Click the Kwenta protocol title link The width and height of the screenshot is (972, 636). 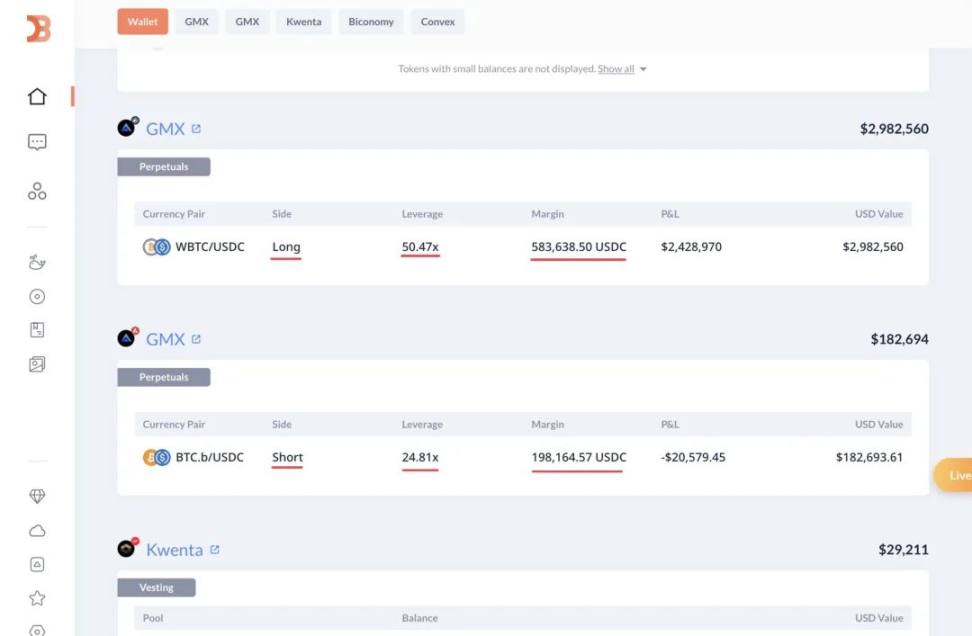pos(174,550)
